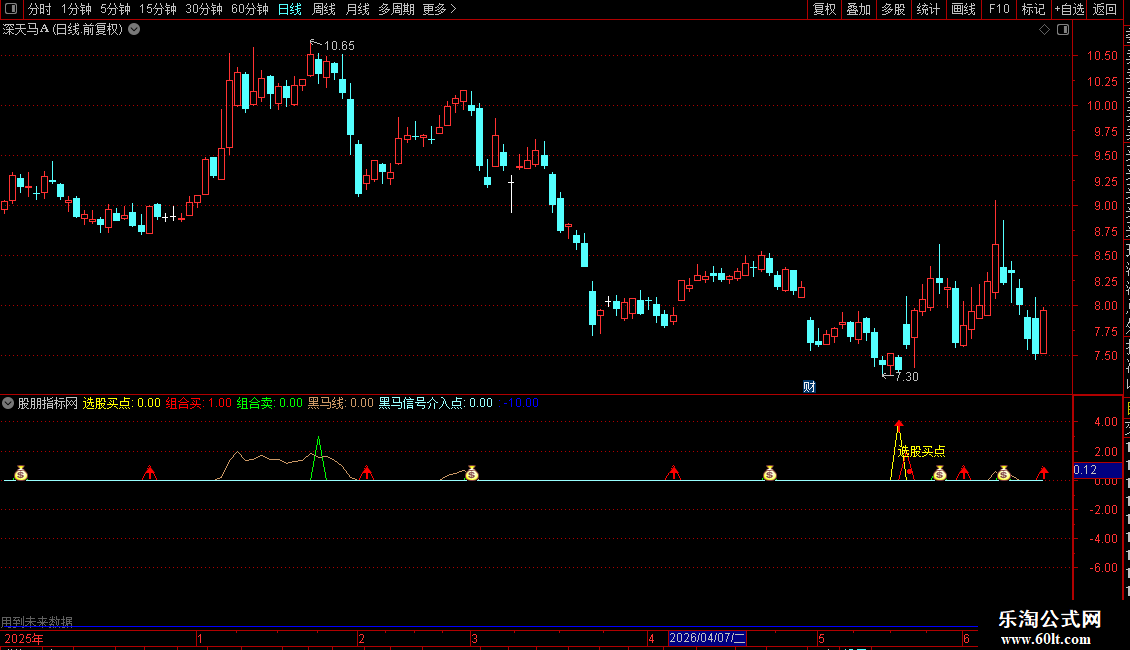This screenshot has height=650, width=1130.
Task: Select the 5分钟 period tab
Action: [x=115, y=9]
